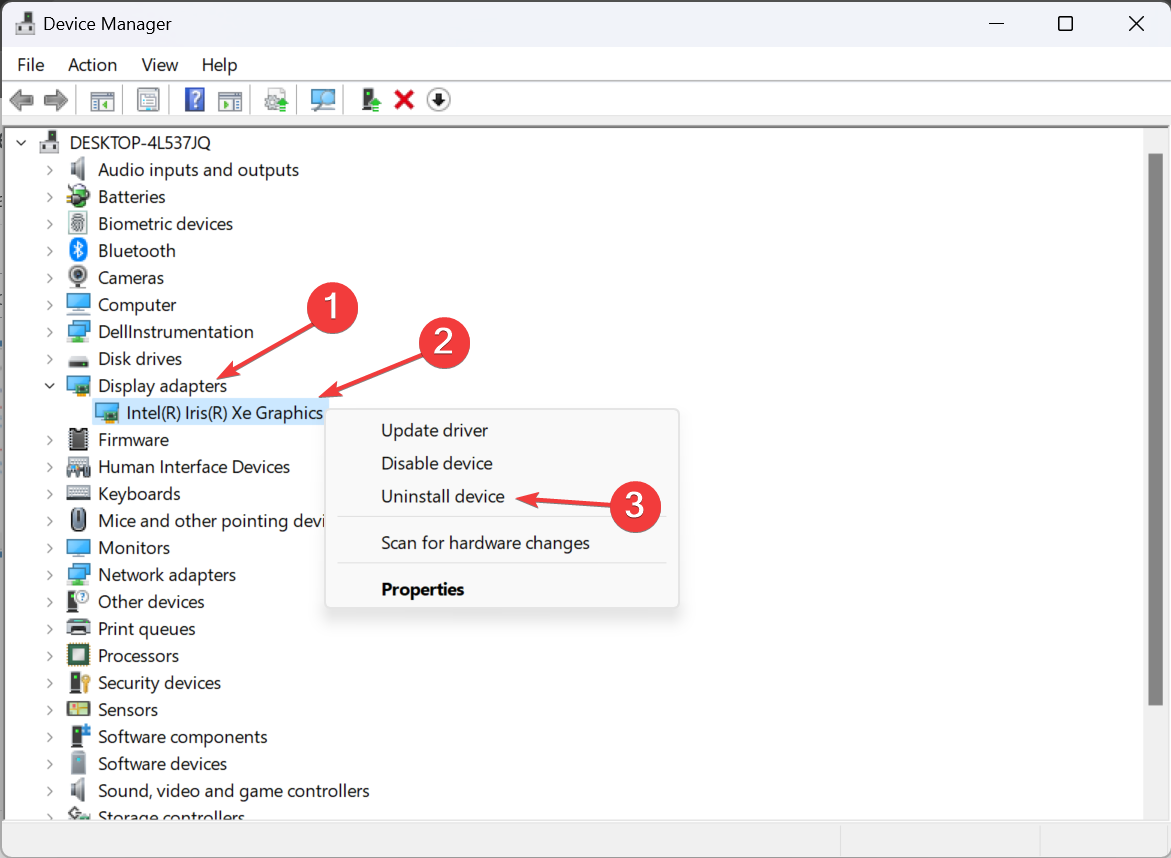Click Show/Hide Action Pane toolbar icon
This screenshot has height=858, width=1171.
(230, 100)
